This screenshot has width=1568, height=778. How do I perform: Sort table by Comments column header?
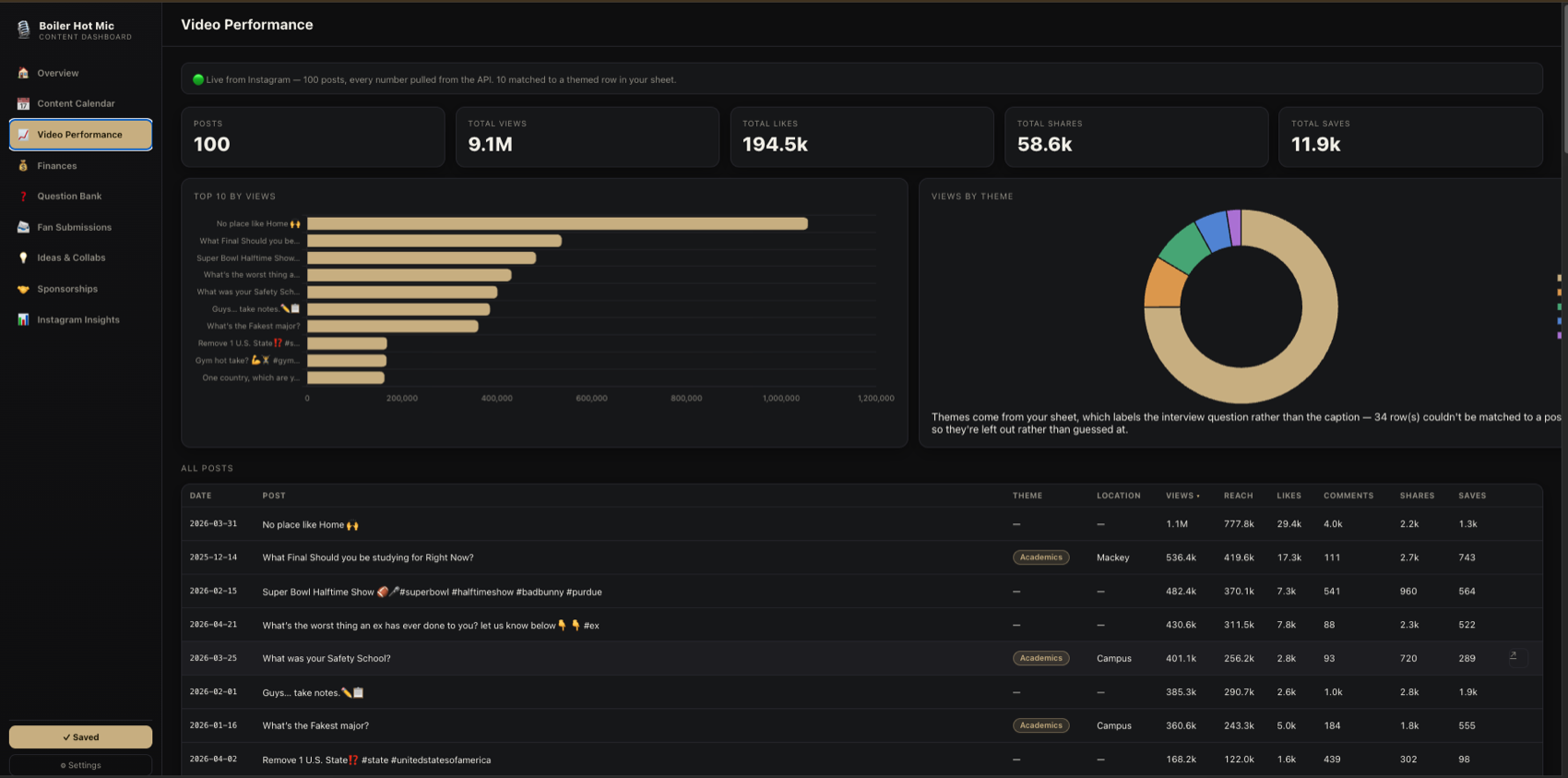coord(1348,496)
